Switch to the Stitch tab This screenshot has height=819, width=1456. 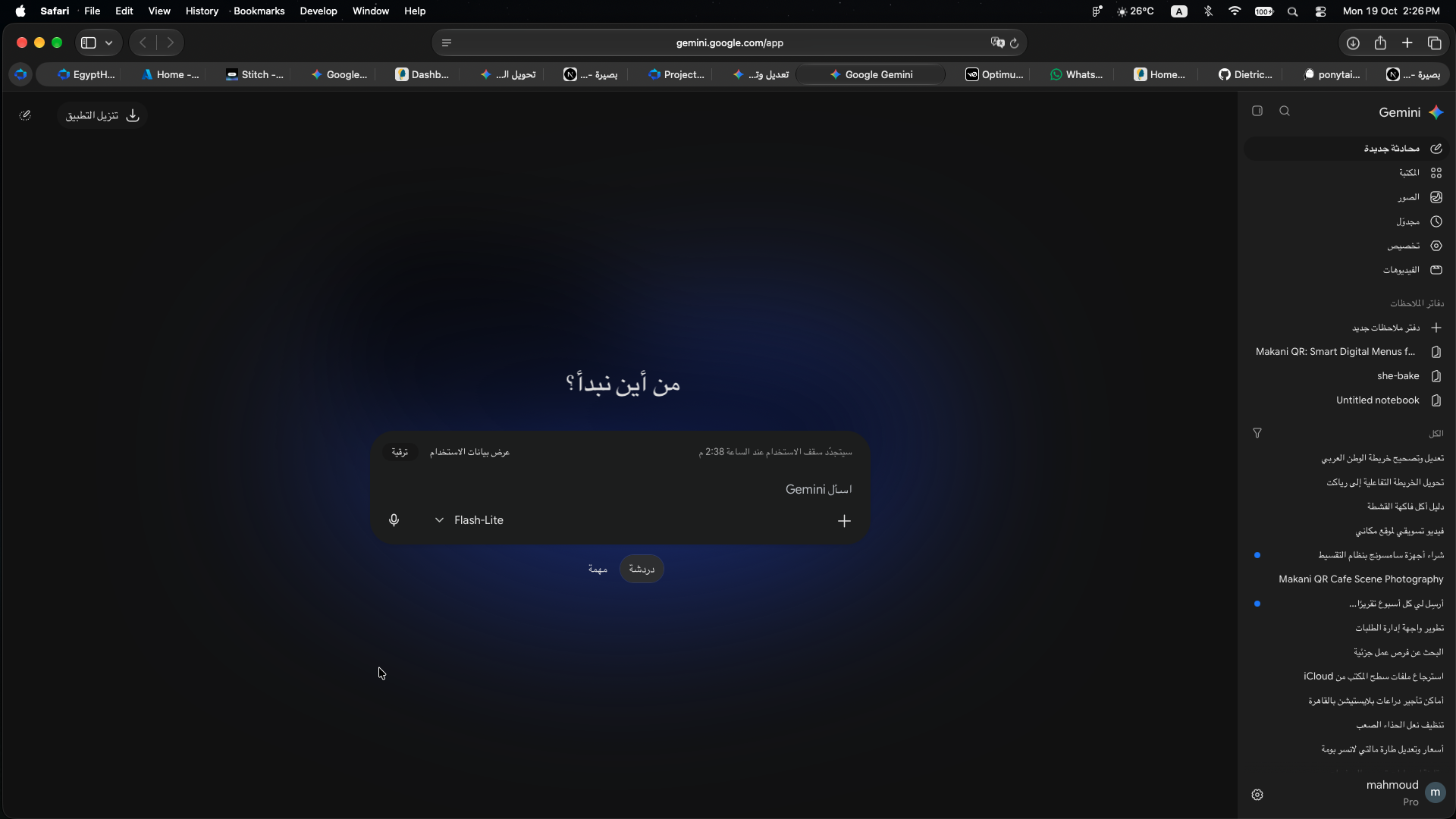[256, 74]
